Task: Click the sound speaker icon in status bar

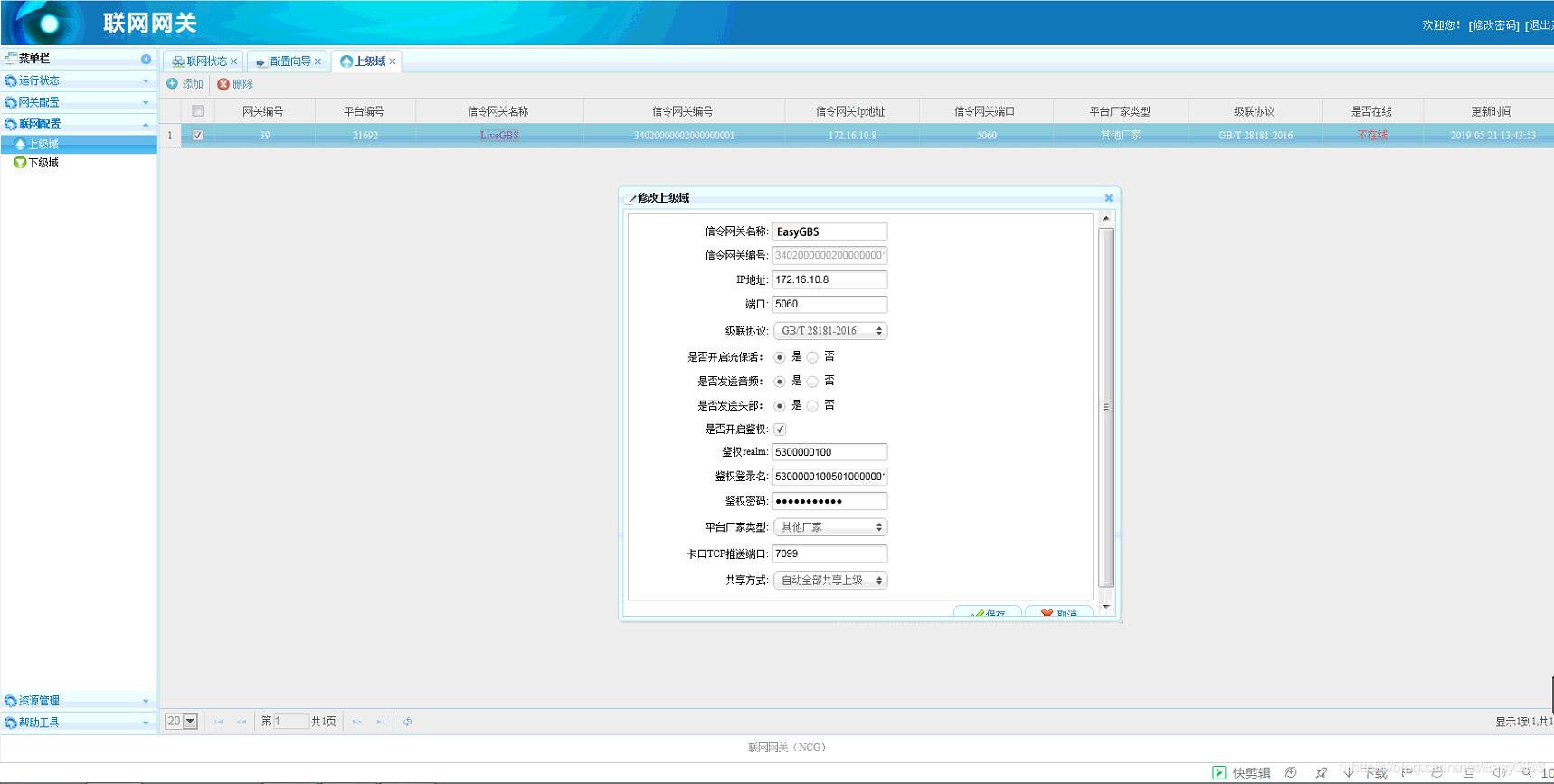Action: pyautogui.click(x=1499, y=772)
